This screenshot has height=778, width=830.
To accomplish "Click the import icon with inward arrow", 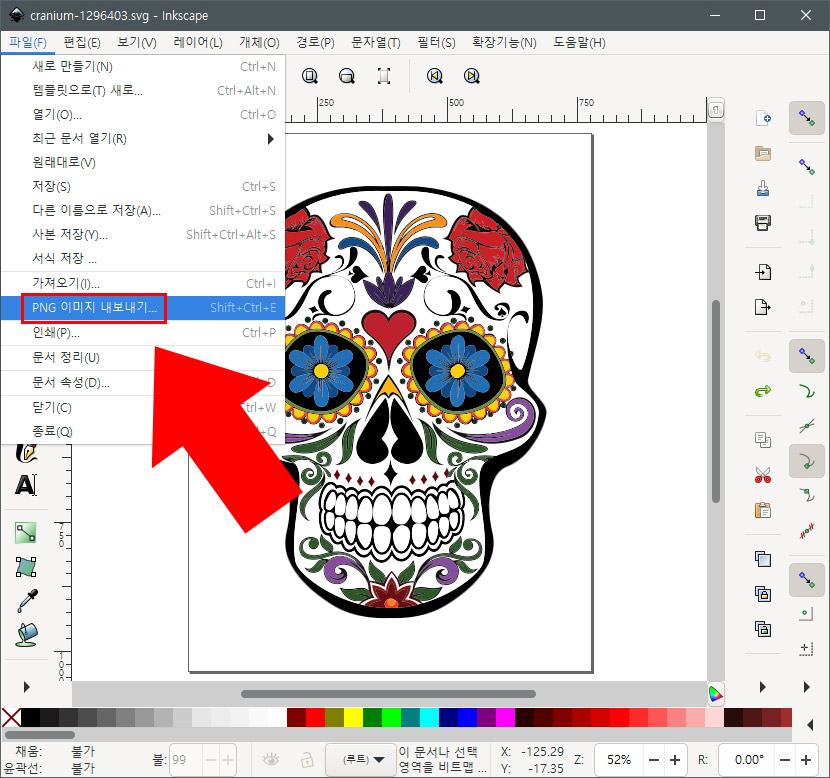I will pyautogui.click(x=763, y=272).
